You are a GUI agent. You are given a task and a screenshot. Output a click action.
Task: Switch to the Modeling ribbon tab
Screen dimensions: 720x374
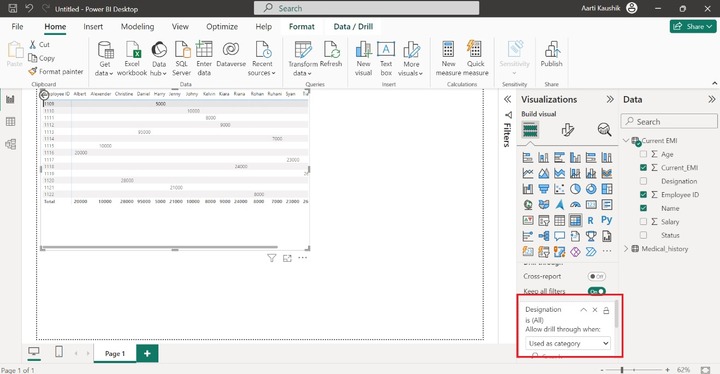tap(137, 27)
